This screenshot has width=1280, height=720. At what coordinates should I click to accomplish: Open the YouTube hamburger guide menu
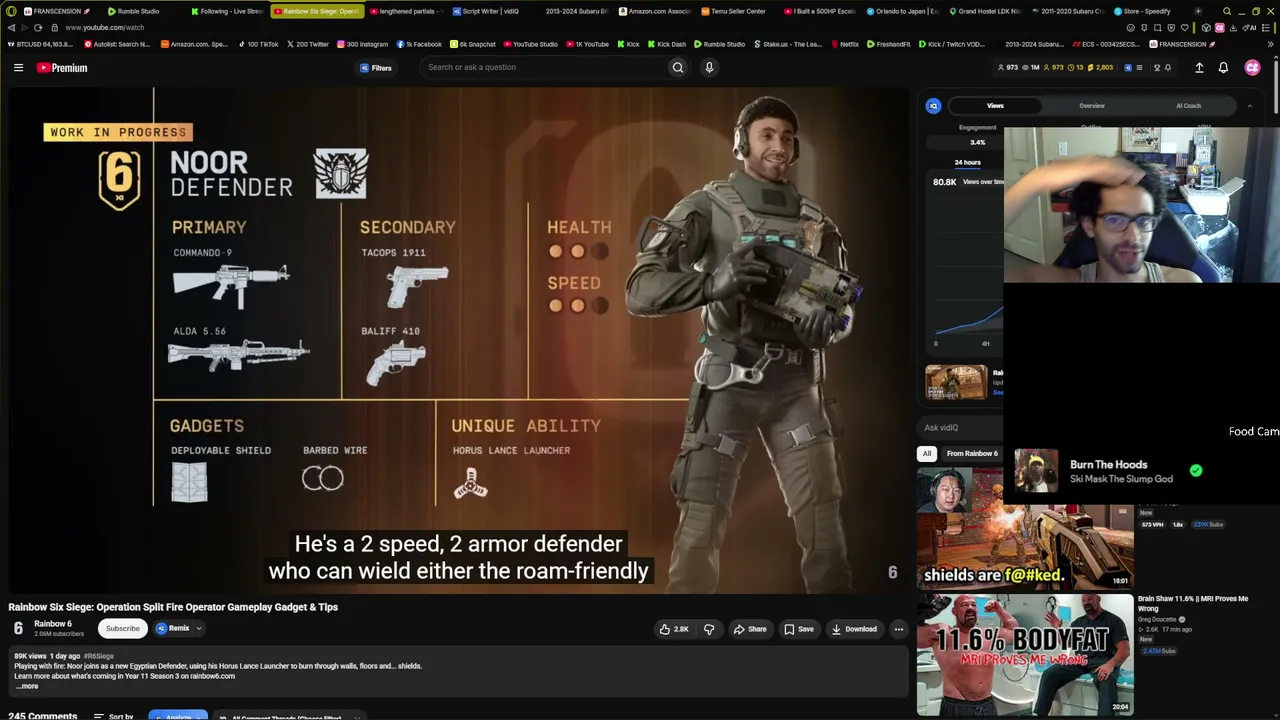(x=18, y=68)
